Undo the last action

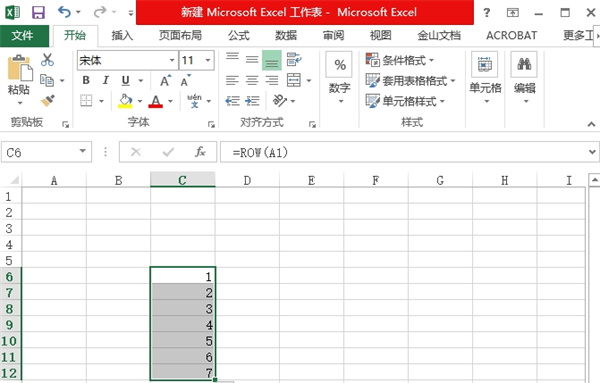(64, 12)
